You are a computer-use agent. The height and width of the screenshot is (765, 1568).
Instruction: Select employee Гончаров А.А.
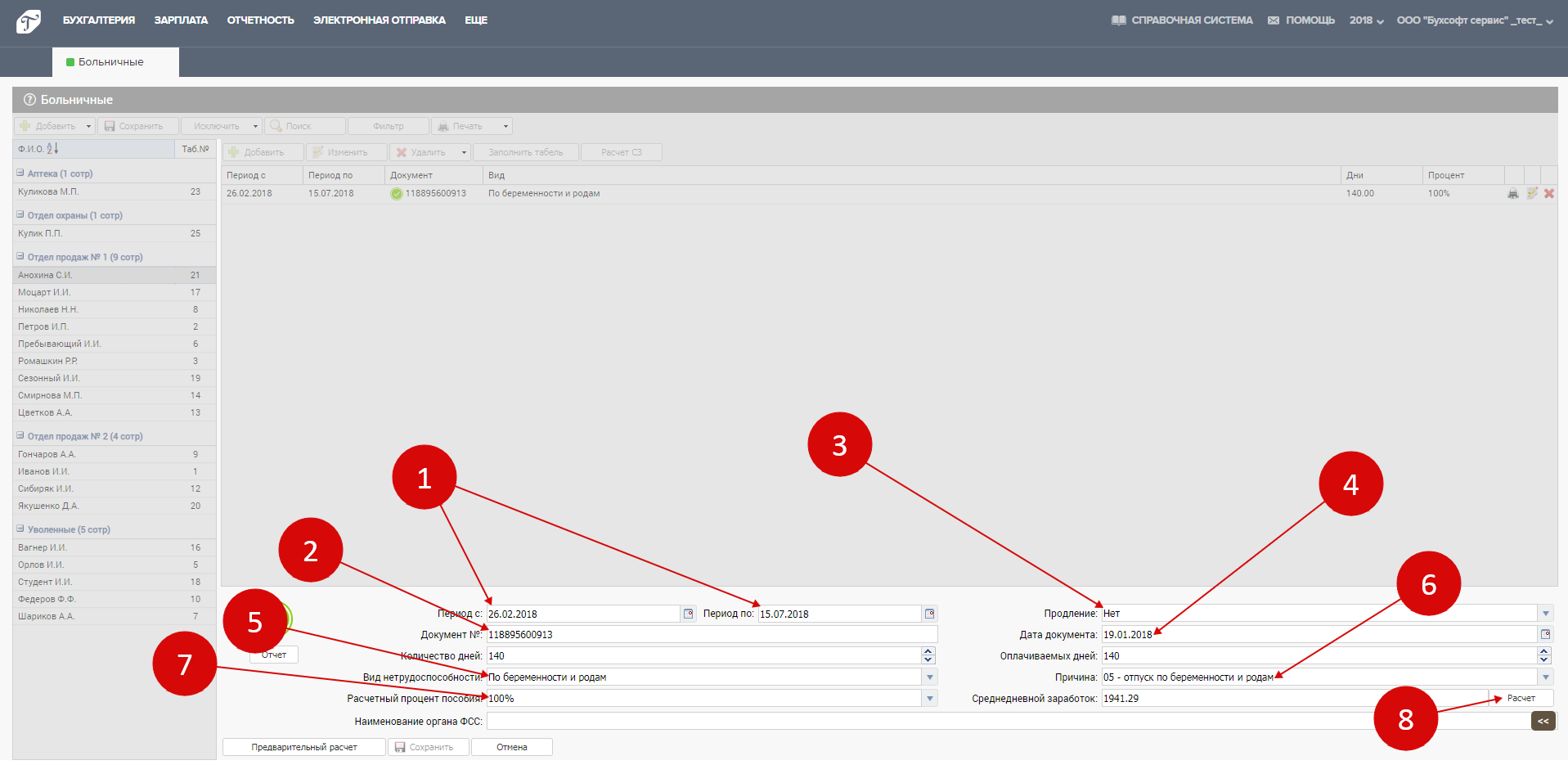[x=115, y=454]
